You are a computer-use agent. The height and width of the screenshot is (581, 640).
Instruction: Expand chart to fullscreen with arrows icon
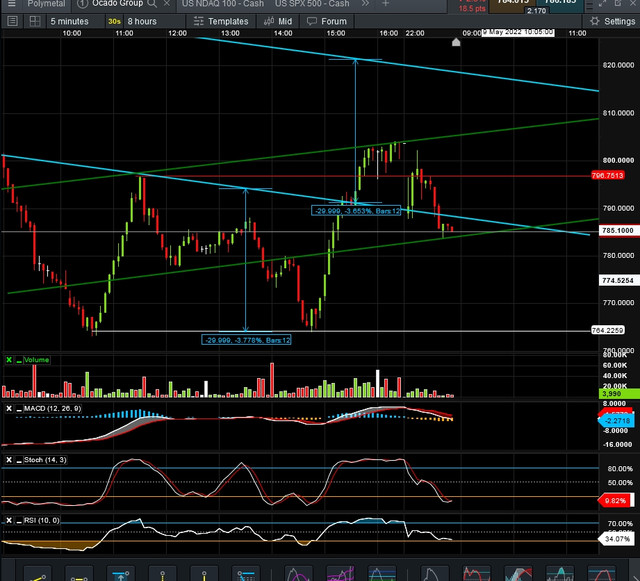click(603, 3)
